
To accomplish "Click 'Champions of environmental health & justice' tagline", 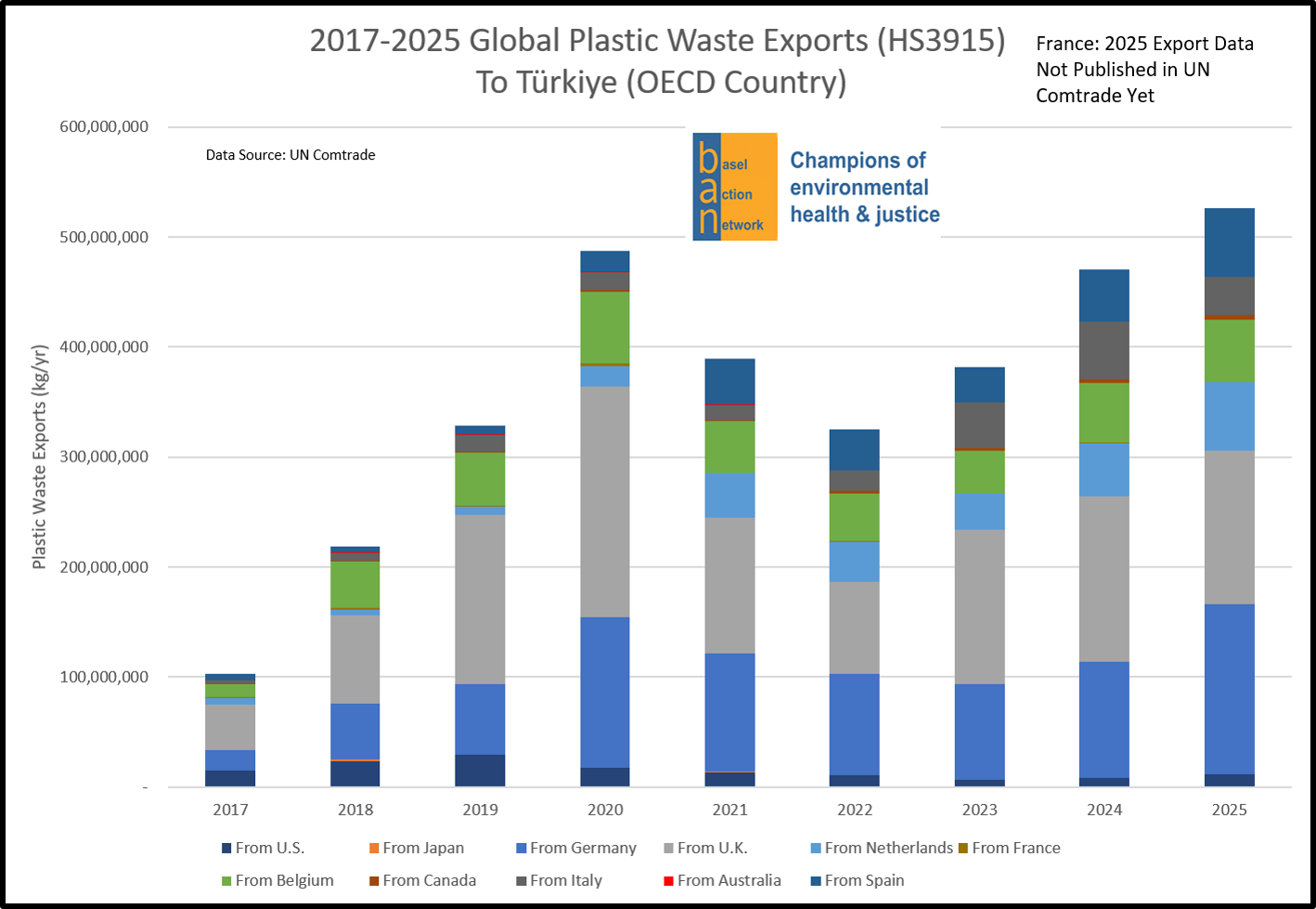I will click(864, 188).
